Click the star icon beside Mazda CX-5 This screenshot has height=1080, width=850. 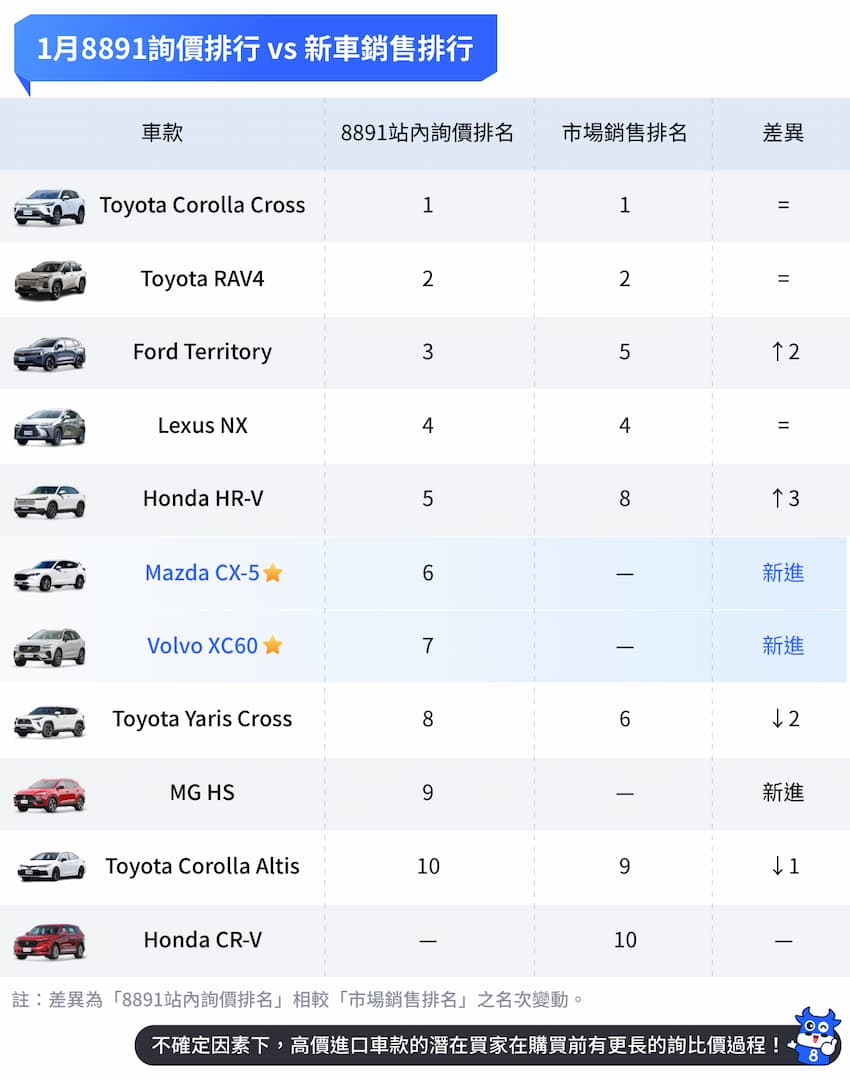[273, 573]
